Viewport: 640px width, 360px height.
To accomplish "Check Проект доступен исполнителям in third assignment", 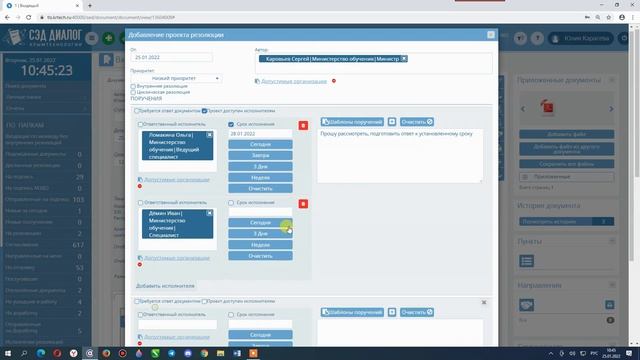I will click(x=204, y=301).
